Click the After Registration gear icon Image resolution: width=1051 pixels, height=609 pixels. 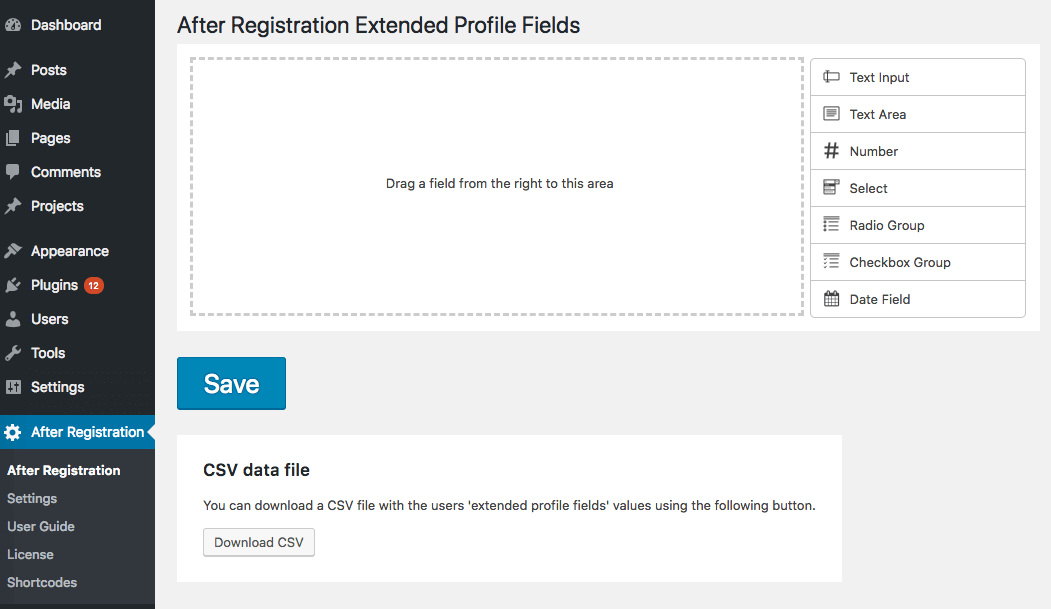(13, 432)
